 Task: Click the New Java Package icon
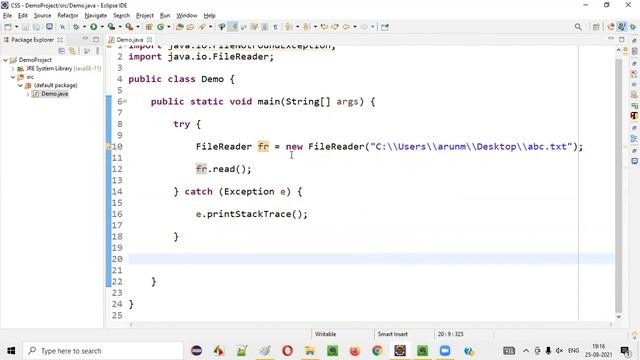149,27
